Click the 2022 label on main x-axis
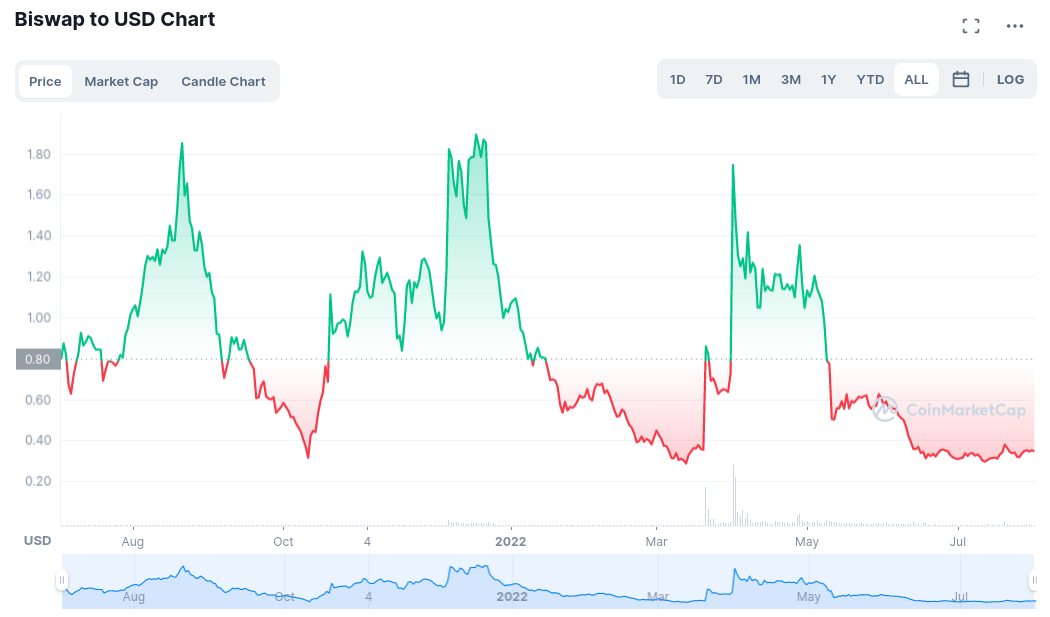1050x617 pixels. coord(511,541)
